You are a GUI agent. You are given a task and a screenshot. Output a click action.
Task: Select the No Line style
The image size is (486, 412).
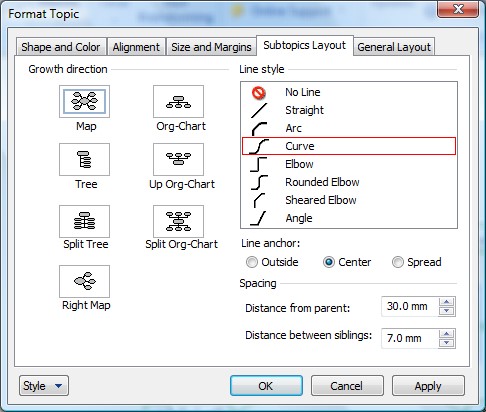[349, 92]
